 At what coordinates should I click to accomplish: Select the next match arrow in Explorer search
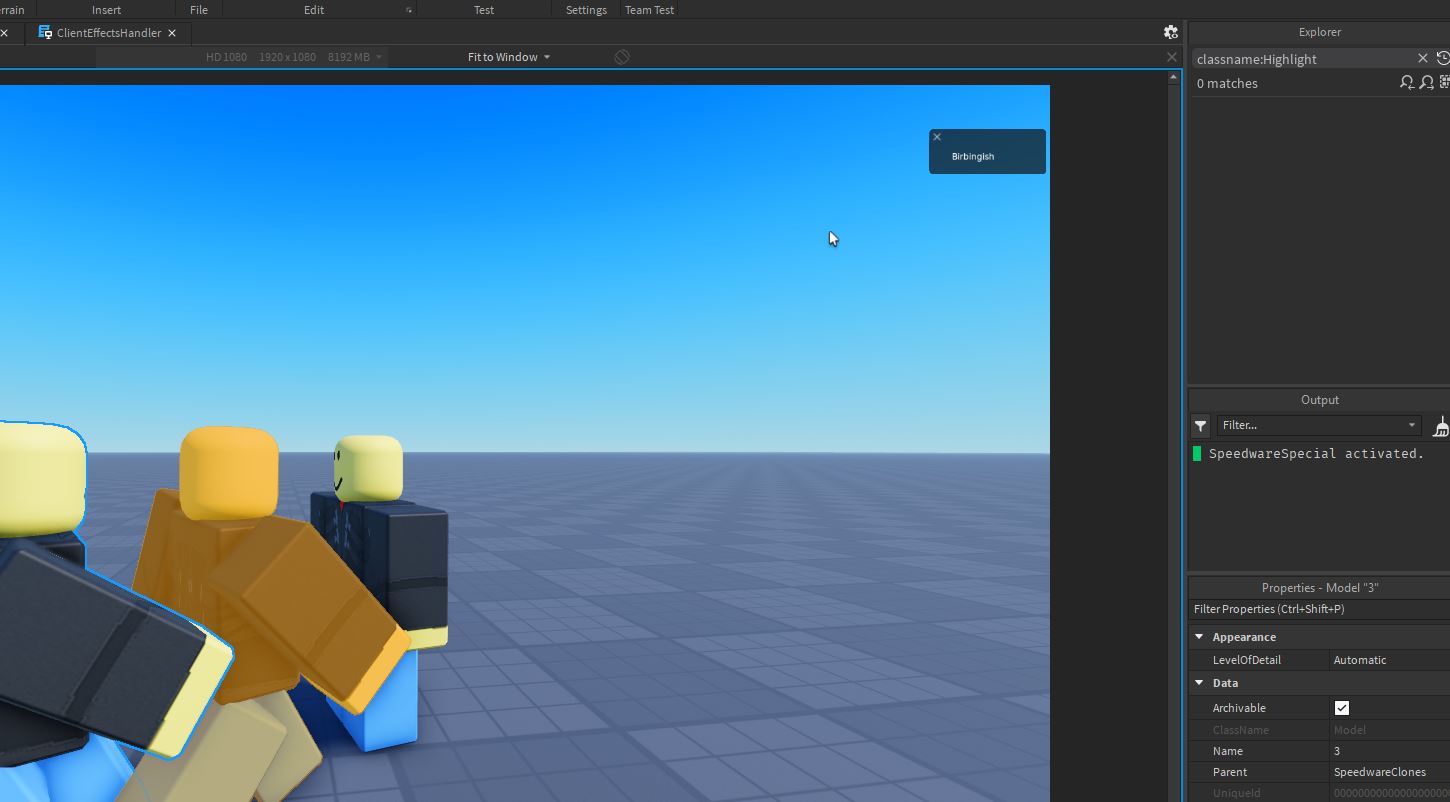coord(1424,83)
